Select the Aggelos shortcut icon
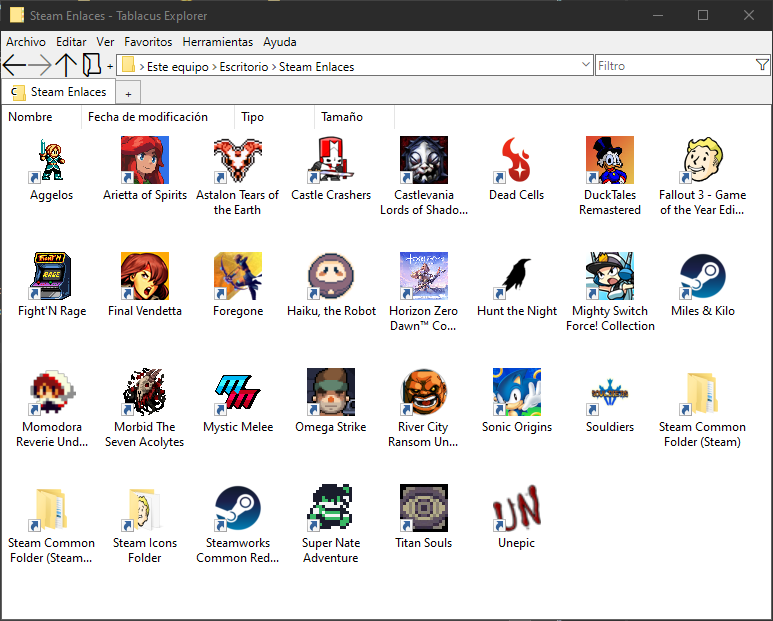Screen dimensions: 773x621 coord(52,160)
